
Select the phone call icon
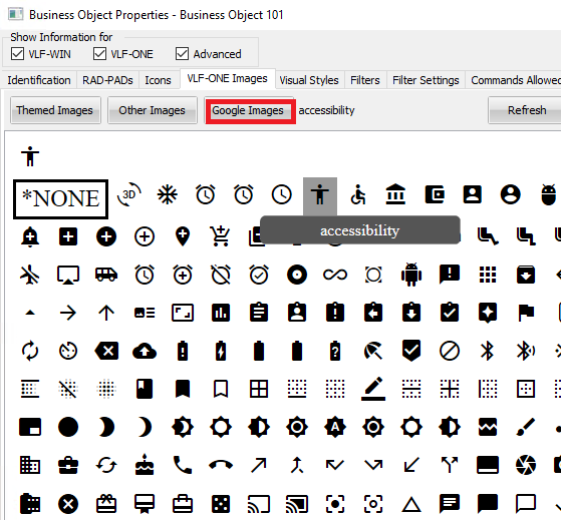coord(182,465)
